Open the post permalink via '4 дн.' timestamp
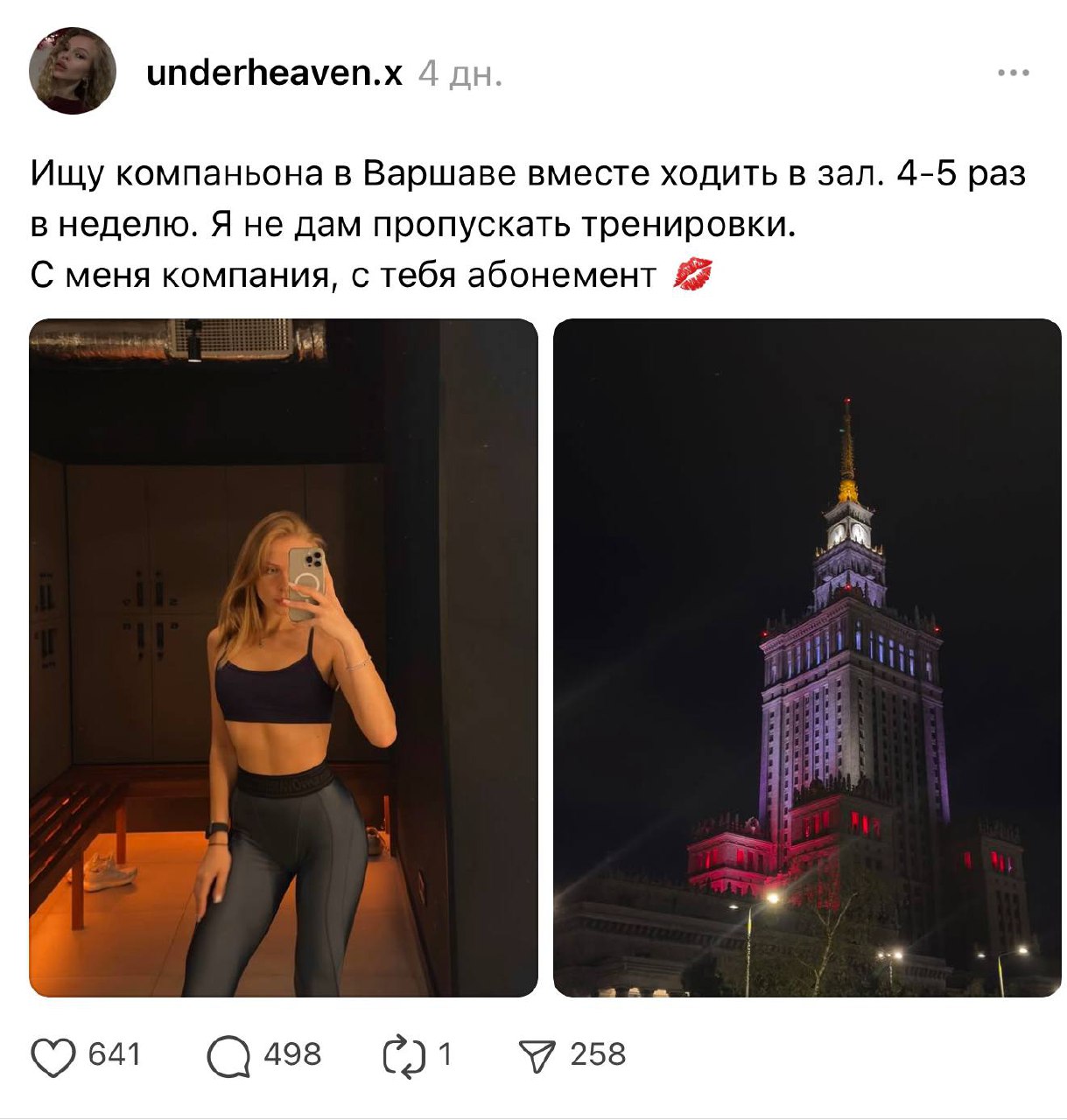1067x1120 pixels. [x=460, y=73]
